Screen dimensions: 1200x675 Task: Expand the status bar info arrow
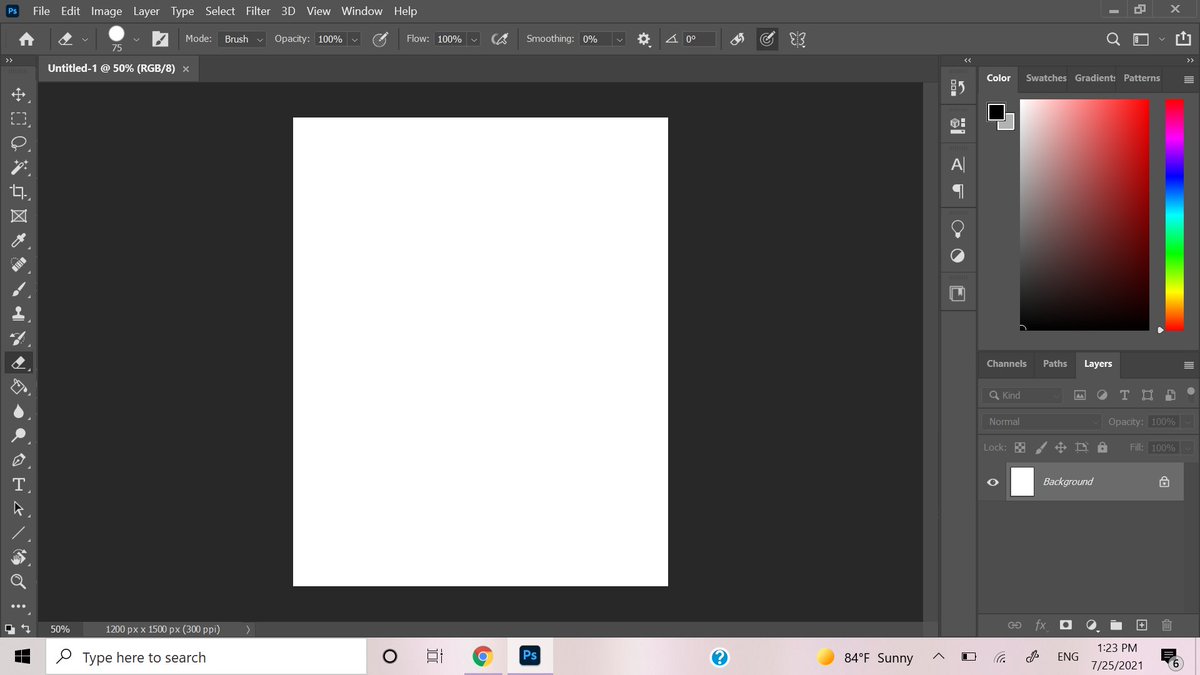[x=248, y=630]
